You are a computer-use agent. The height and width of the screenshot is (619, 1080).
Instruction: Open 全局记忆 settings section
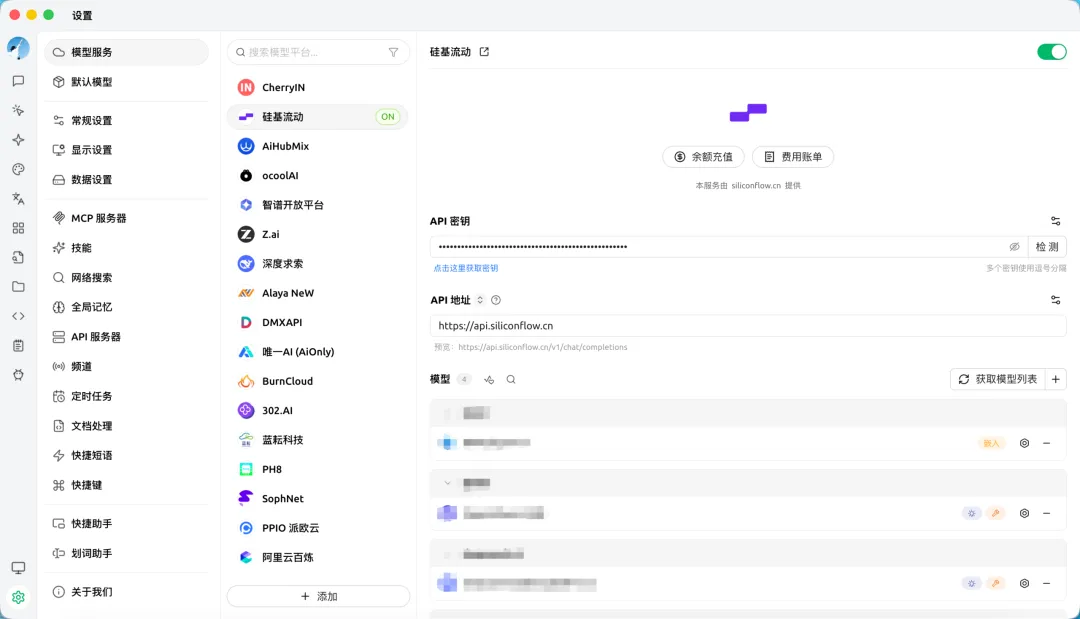pyautogui.click(x=126, y=307)
